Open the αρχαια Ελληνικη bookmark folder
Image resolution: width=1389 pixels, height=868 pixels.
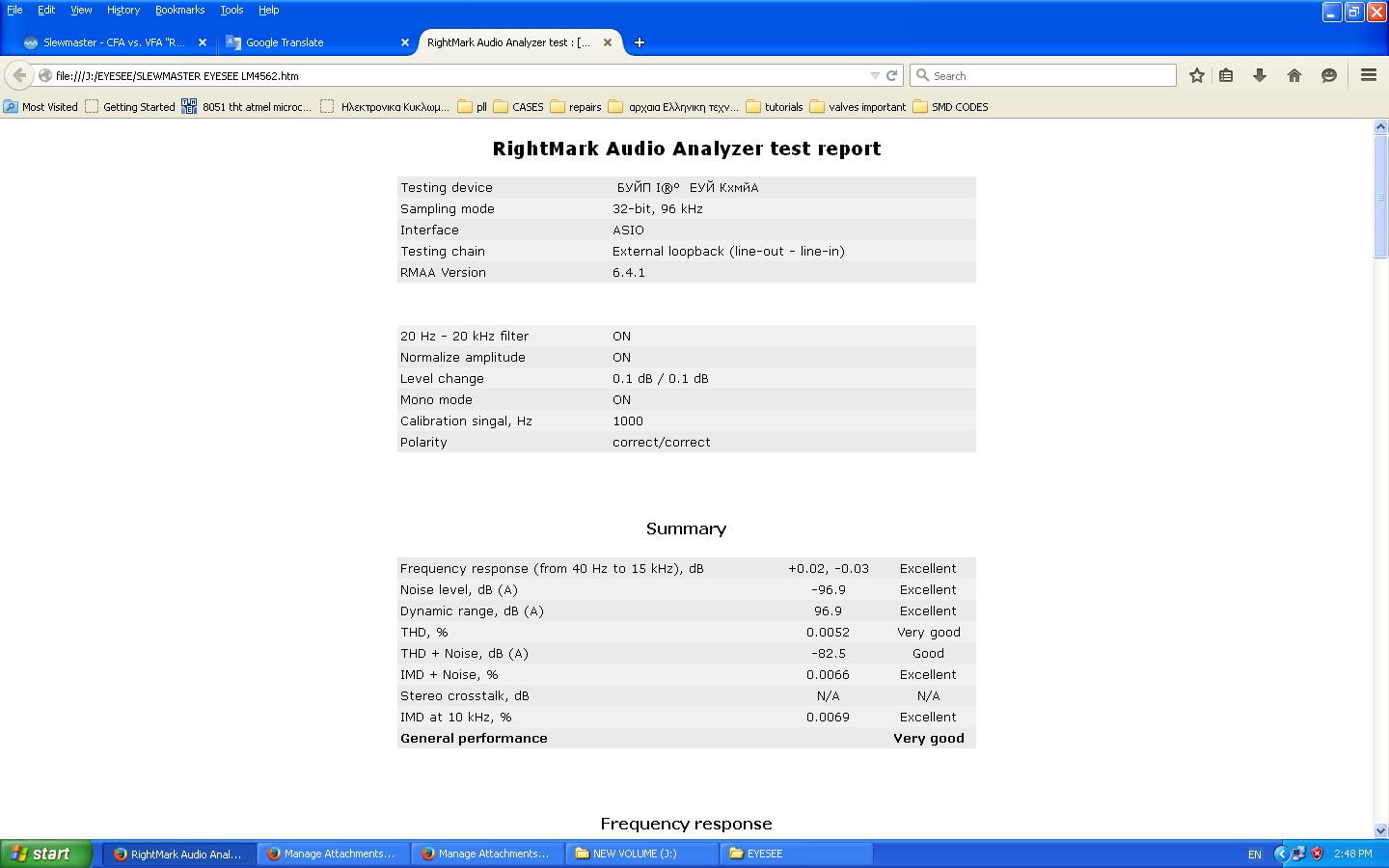pos(673,107)
